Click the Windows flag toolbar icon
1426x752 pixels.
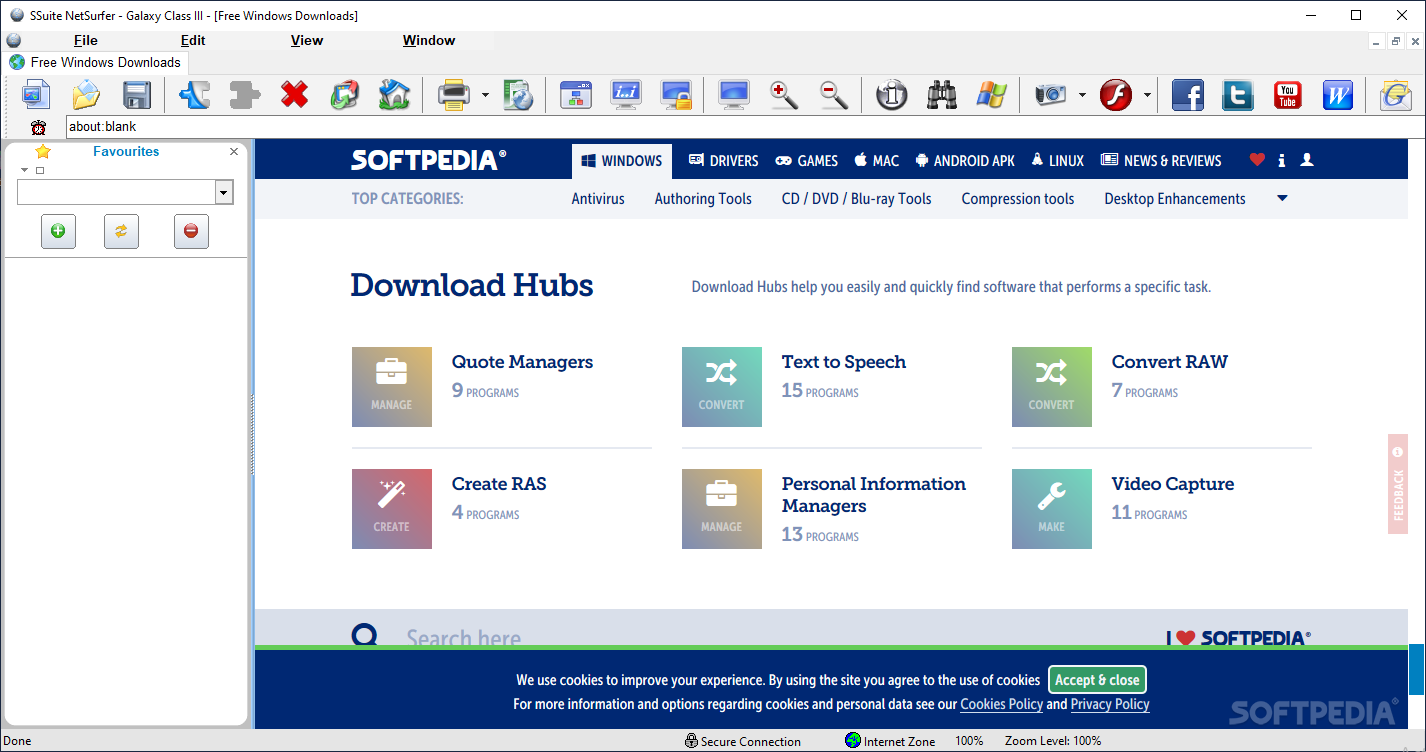click(991, 96)
